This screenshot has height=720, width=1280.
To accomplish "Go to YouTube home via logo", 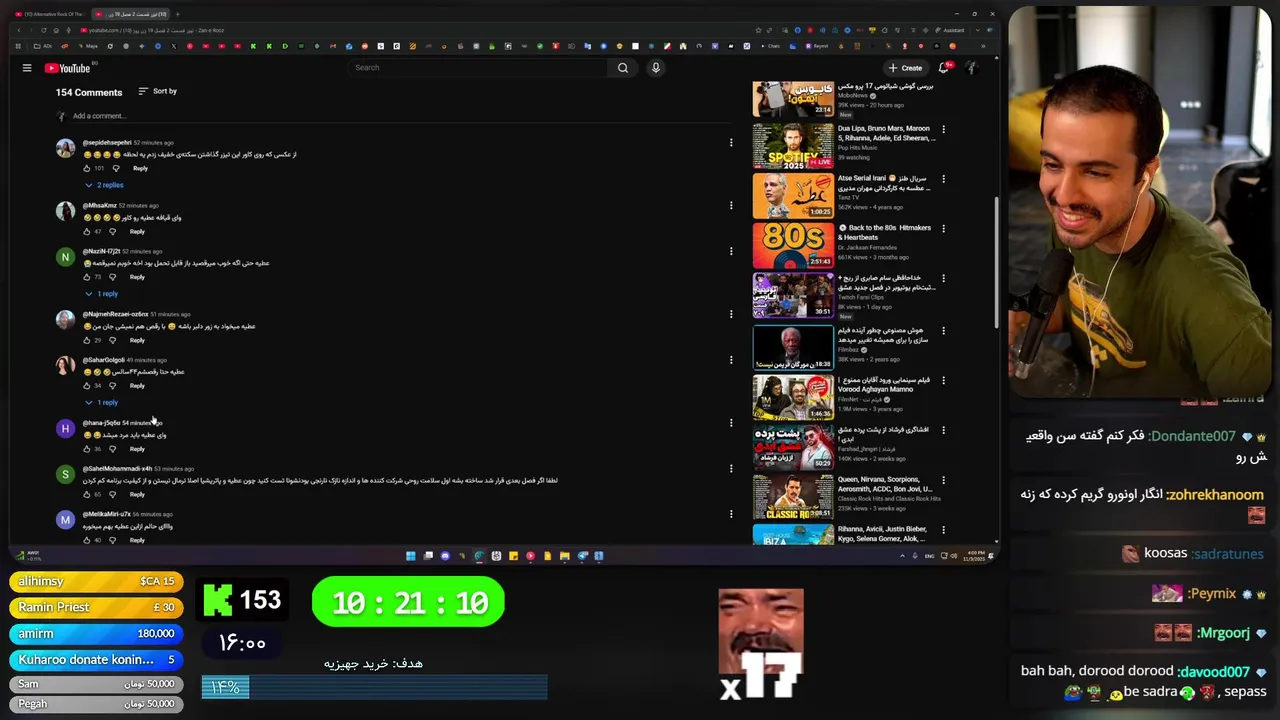I will pos(68,68).
